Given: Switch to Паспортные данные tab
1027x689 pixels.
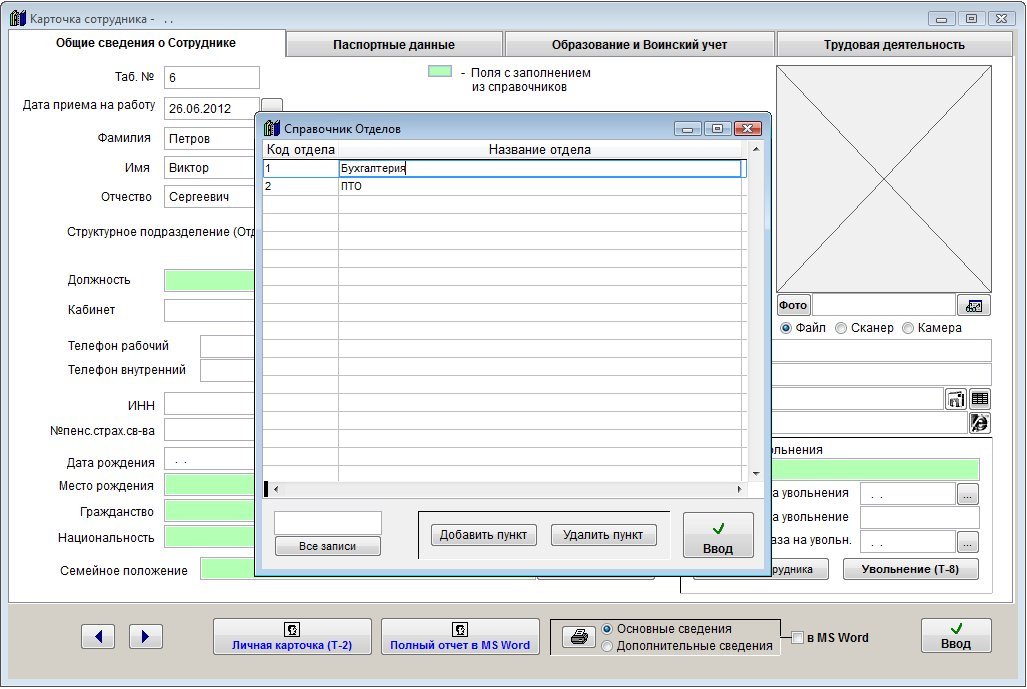Looking at the screenshot, I should click(394, 45).
